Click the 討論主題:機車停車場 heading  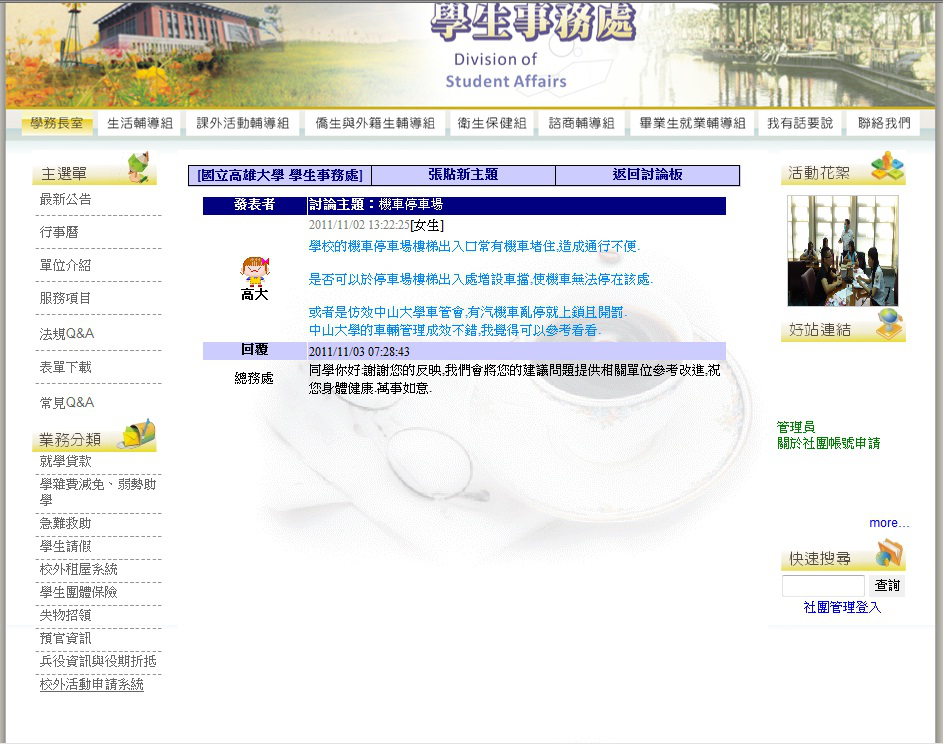[x=376, y=204]
